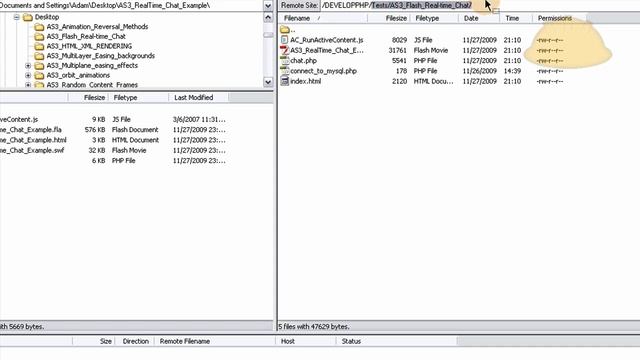Click chat.php file icon in remote pane

[284, 60]
